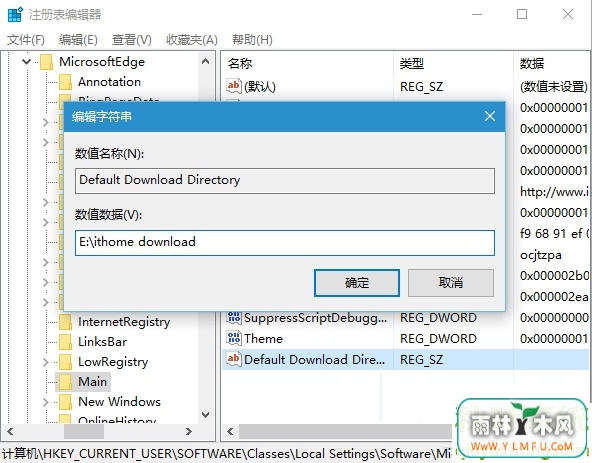Click the Registry Editor app icon in title bar
Viewport: 592px width, 463px height.
tap(15, 14)
